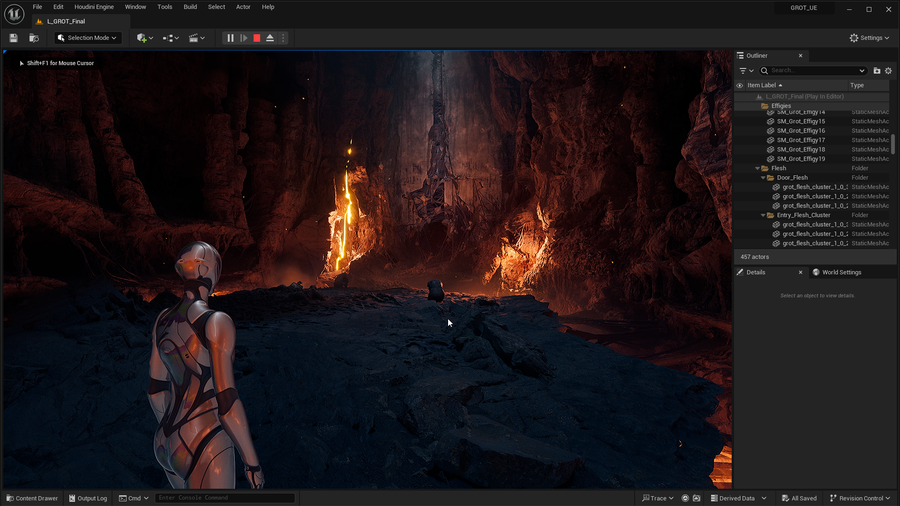This screenshot has width=900, height=506.
Task: Save the current level with the disk icon
Action: (13, 38)
